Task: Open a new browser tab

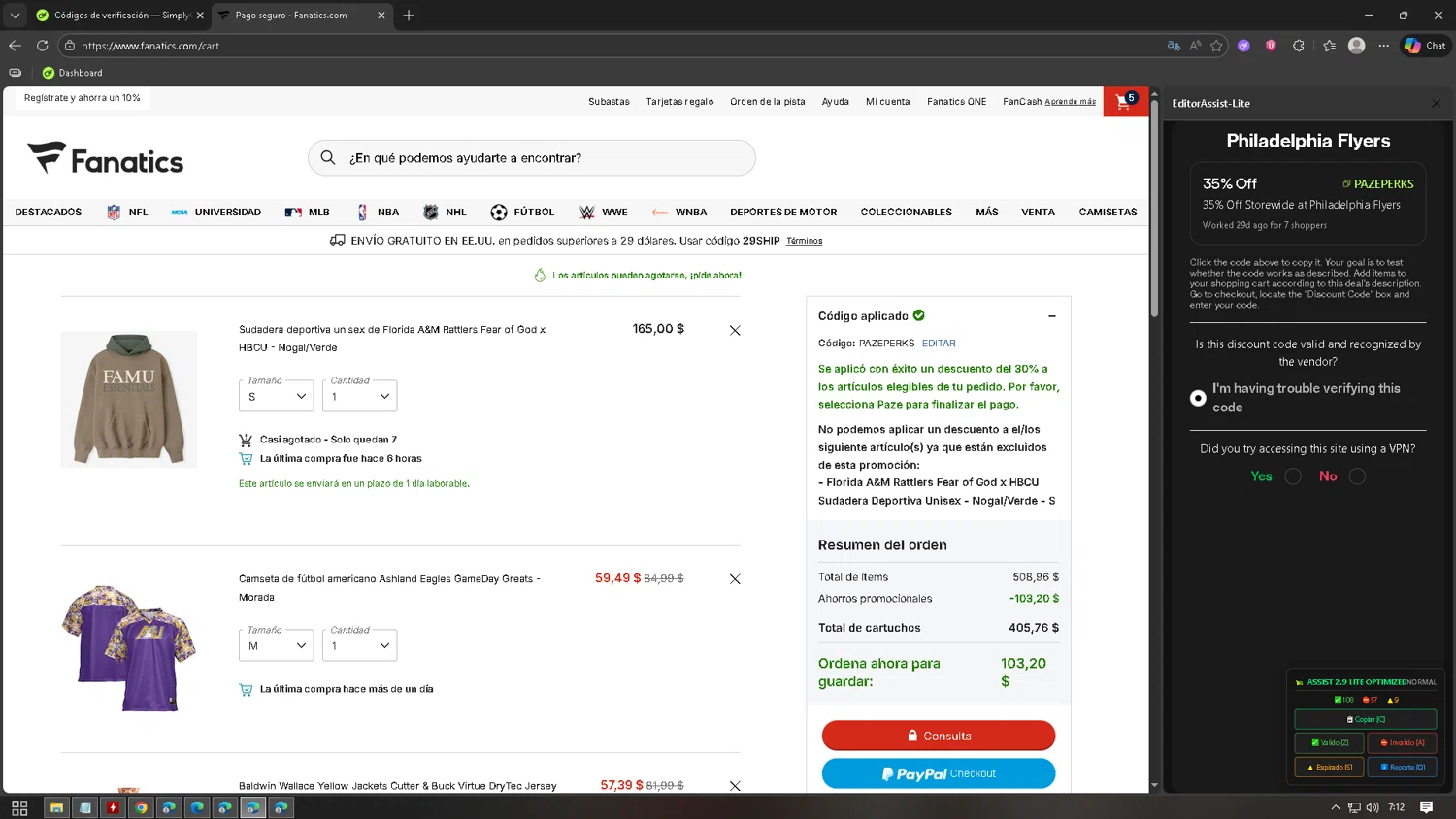Action: [409, 16]
